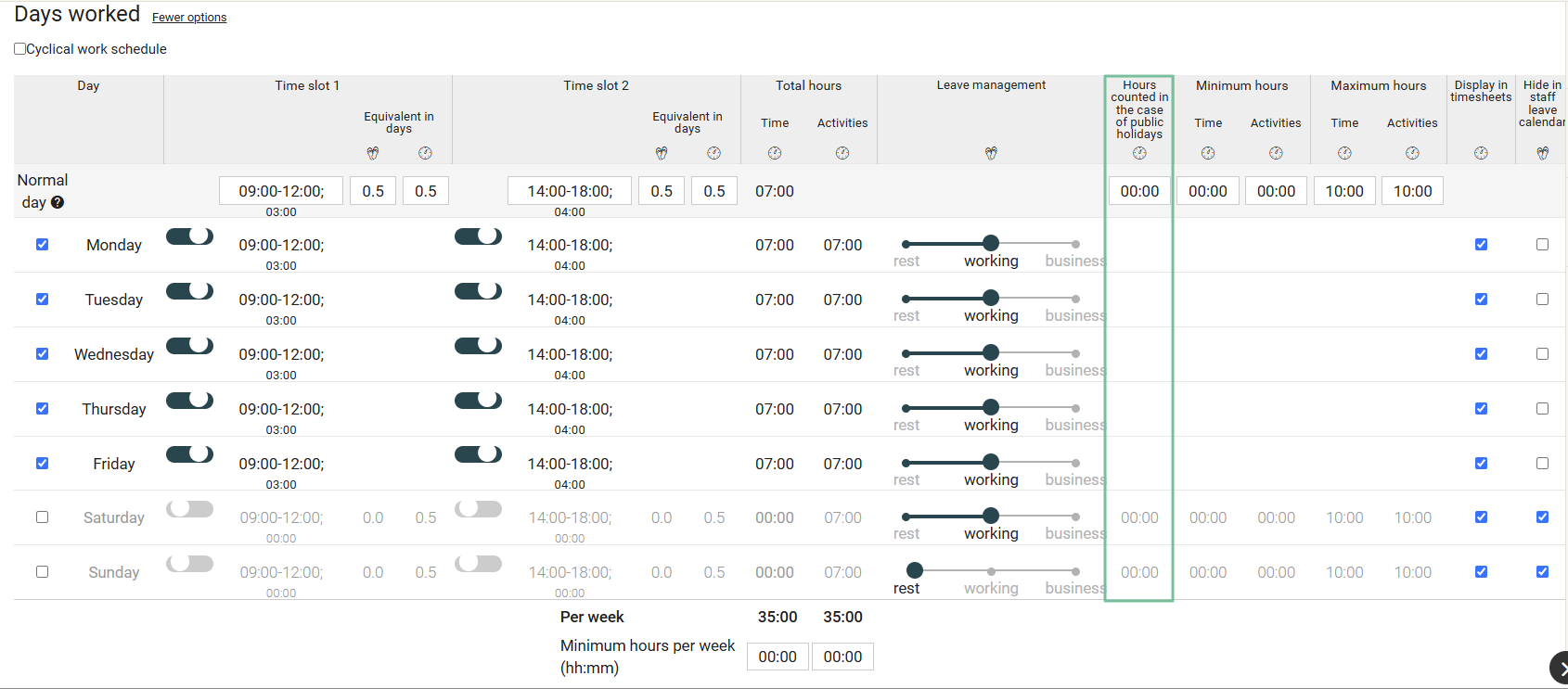The image size is (1568, 689).
Task: Click the clock icon under Minimum hours Time
Action: pos(1208,153)
